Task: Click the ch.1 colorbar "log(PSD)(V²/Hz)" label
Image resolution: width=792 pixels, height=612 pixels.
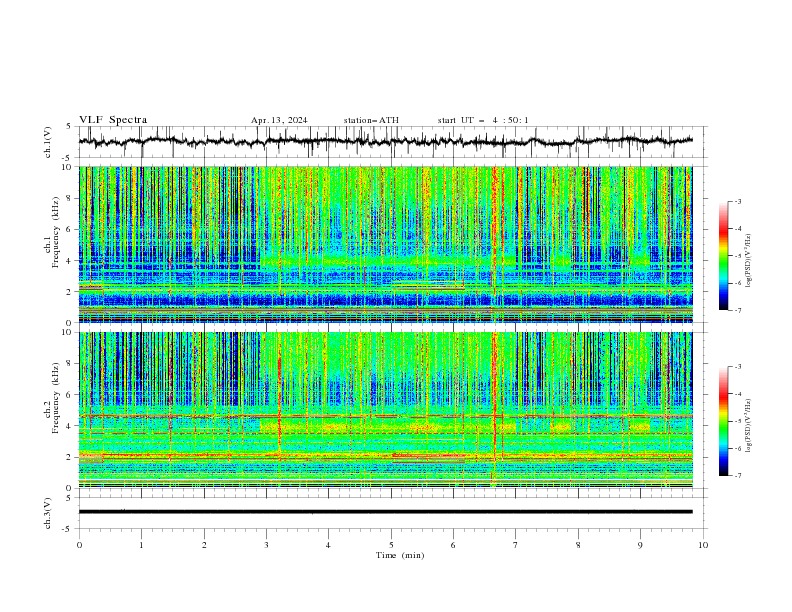Action: 748,261
